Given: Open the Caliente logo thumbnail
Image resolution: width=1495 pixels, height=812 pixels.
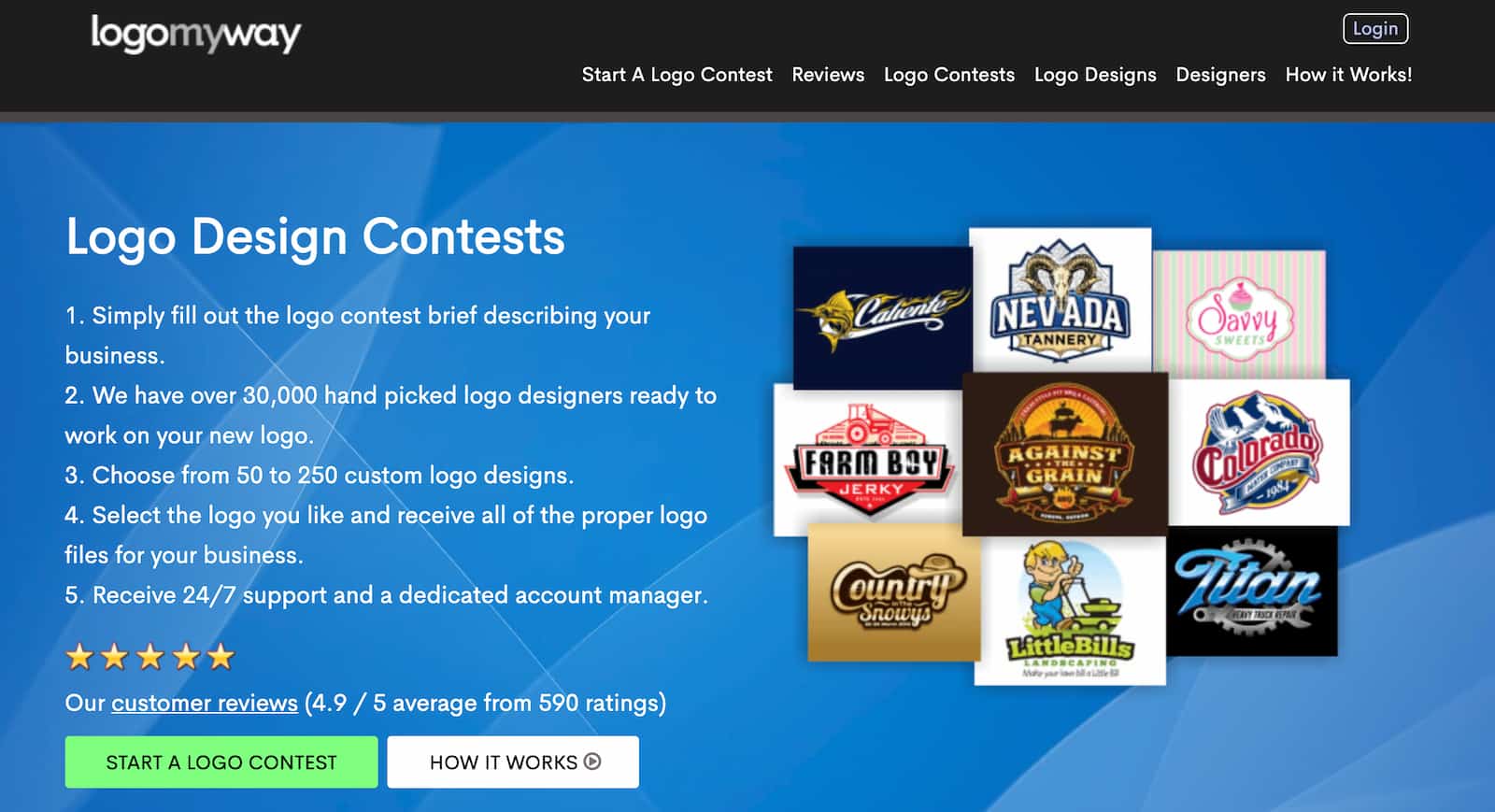Looking at the screenshot, I should pyautogui.click(x=881, y=317).
